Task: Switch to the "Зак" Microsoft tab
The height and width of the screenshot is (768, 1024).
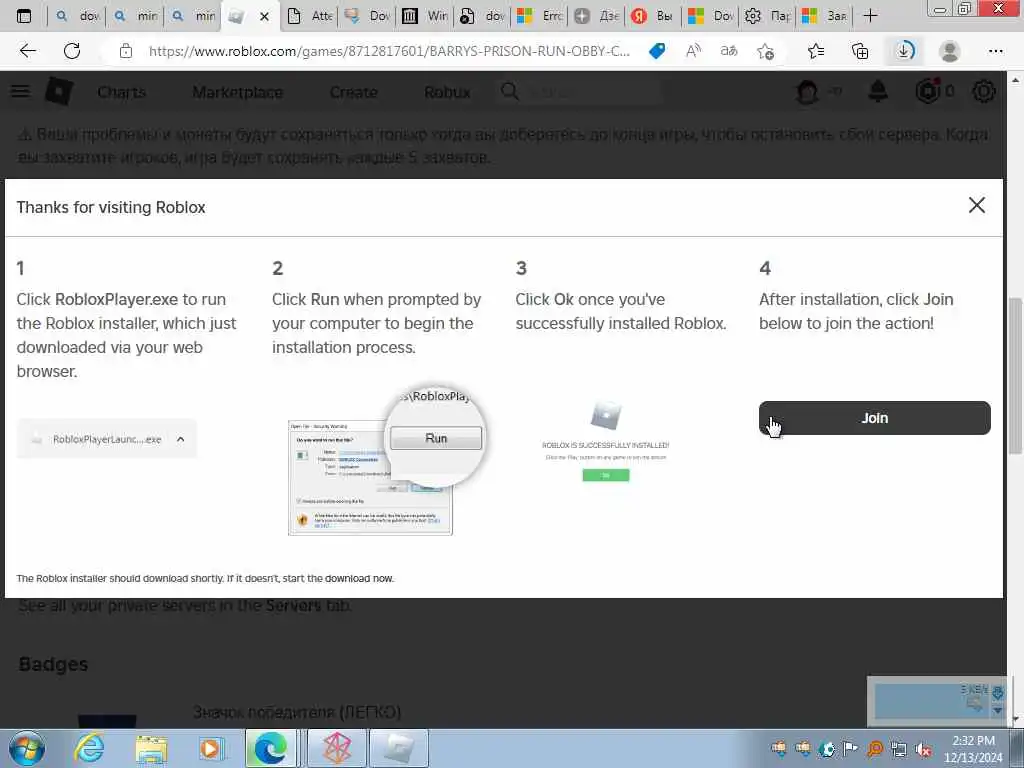Action: pos(825,16)
